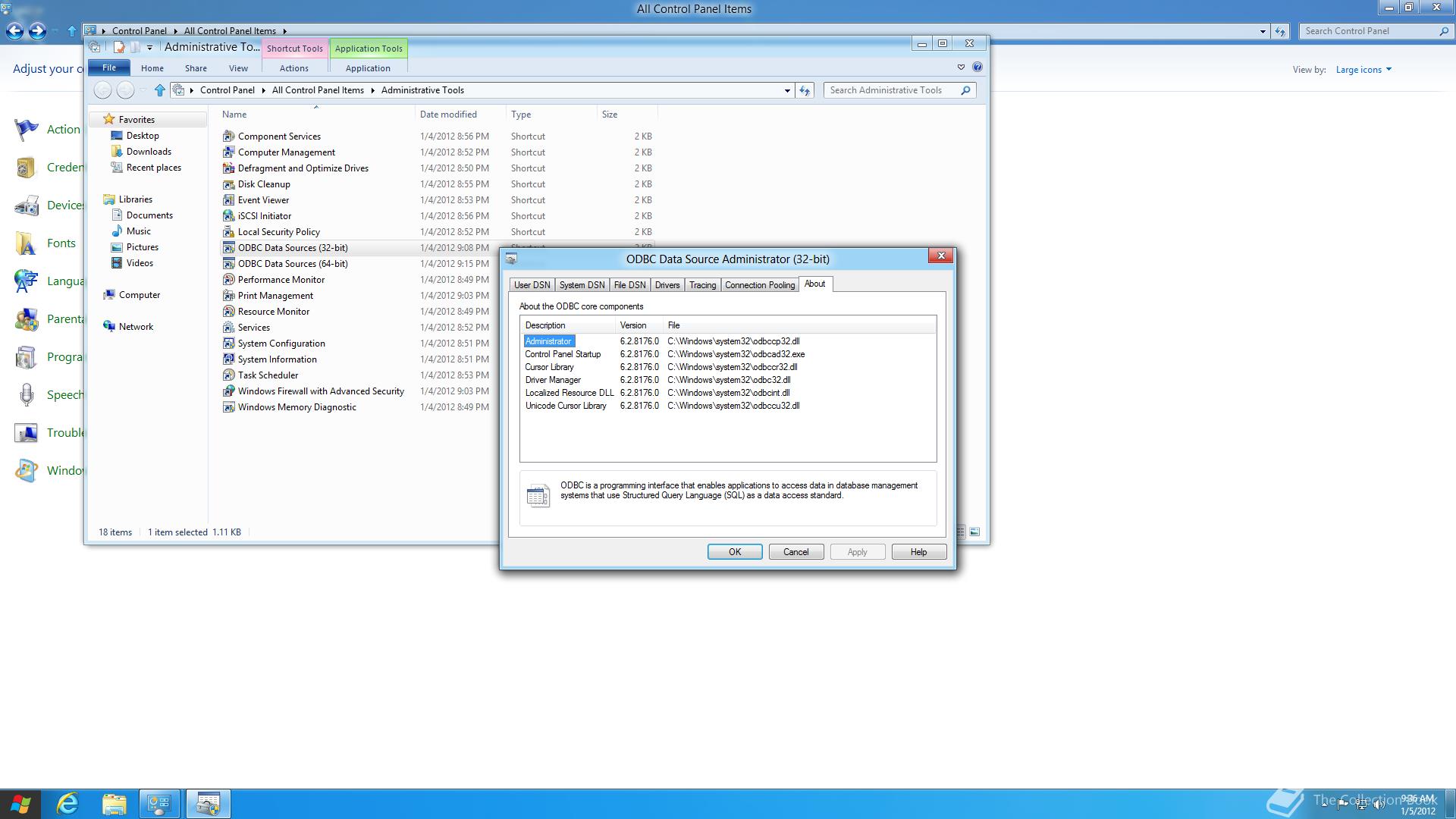Click Search Control Panel field
The width and height of the screenshot is (1456, 819).
coord(1376,31)
